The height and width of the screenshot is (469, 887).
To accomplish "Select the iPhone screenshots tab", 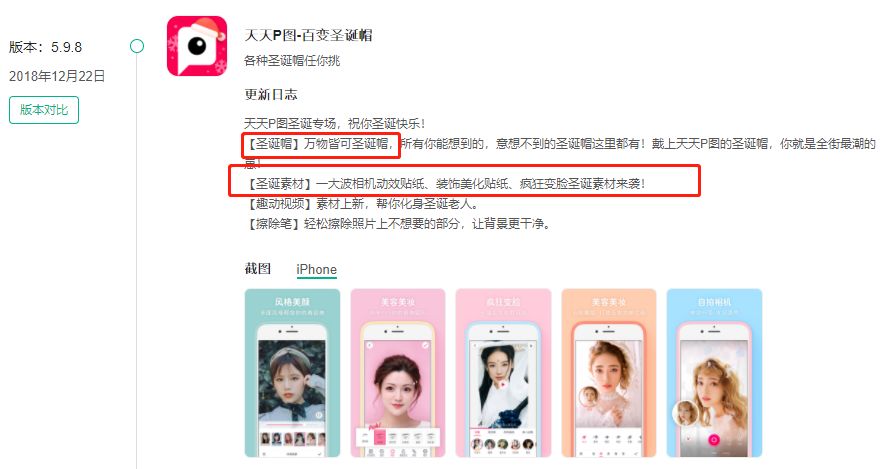I will 316,270.
